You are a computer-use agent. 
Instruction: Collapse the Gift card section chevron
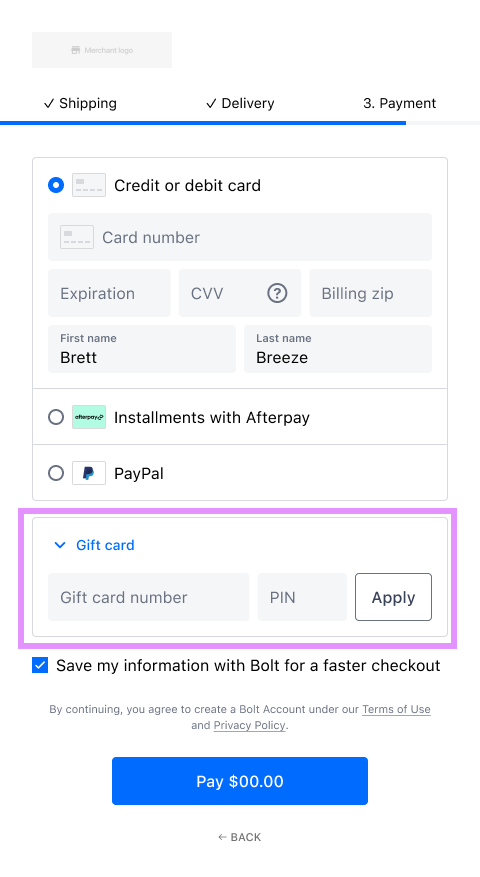pos(60,545)
